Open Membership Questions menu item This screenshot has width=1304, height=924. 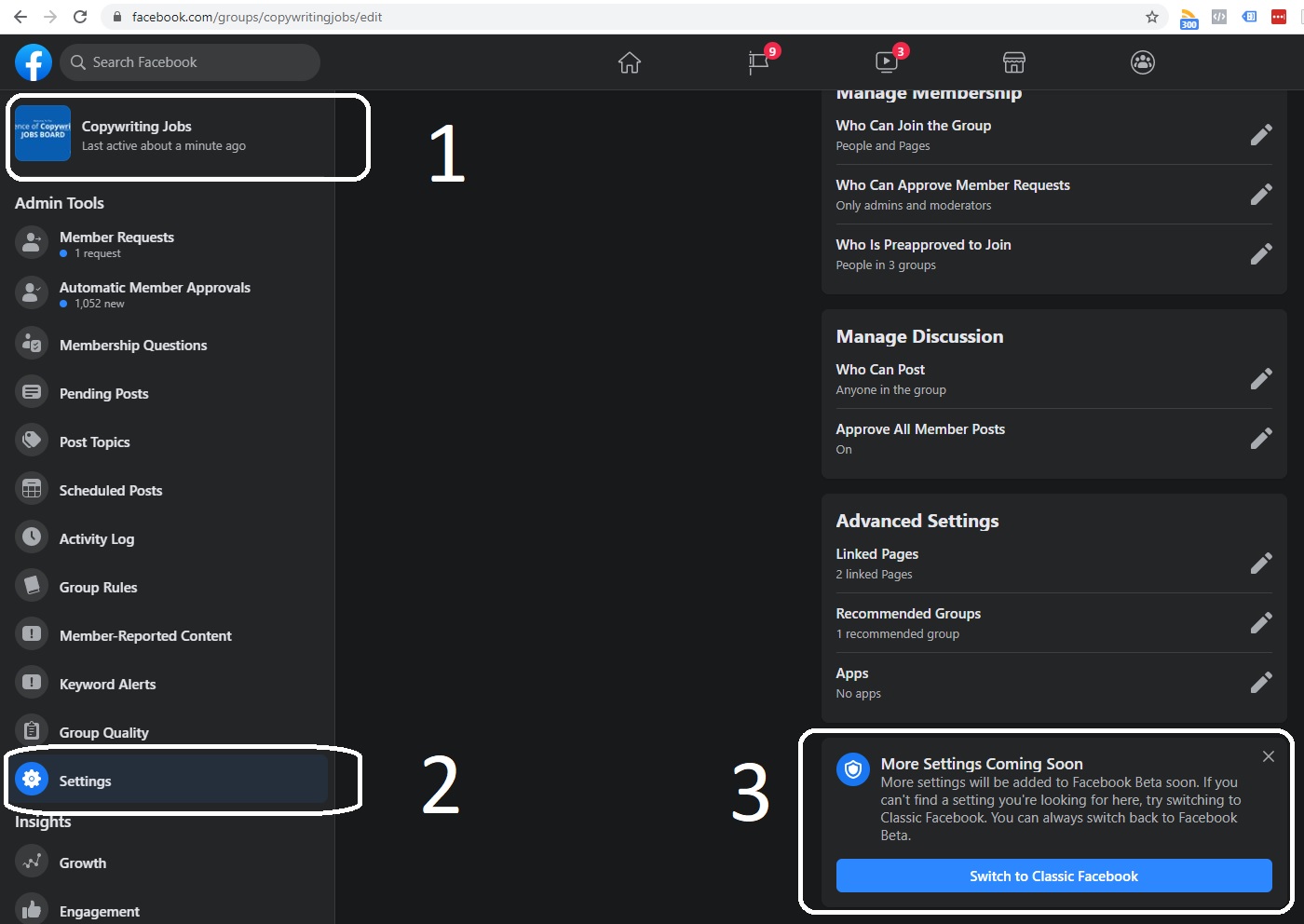pos(168,345)
